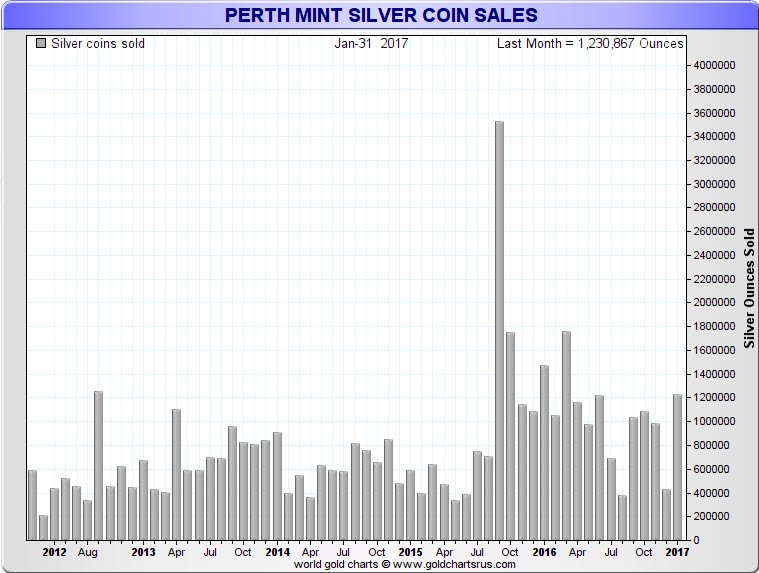Click the 'Jul' label between 2014 and 2015

click(x=343, y=552)
